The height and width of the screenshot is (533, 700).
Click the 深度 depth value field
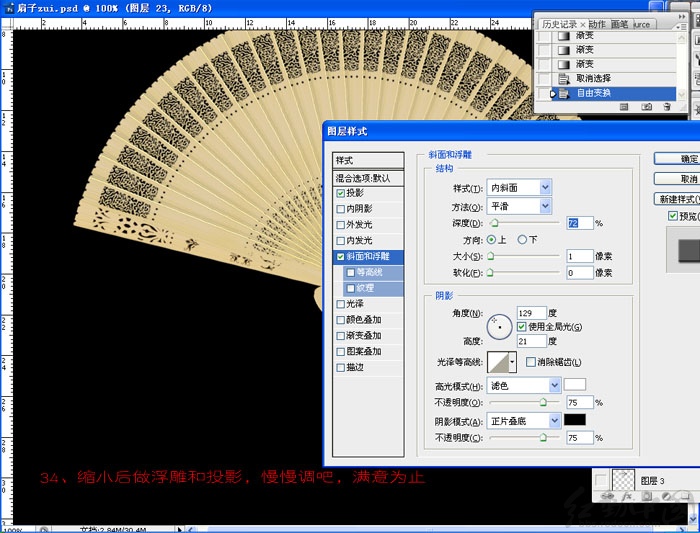point(579,223)
